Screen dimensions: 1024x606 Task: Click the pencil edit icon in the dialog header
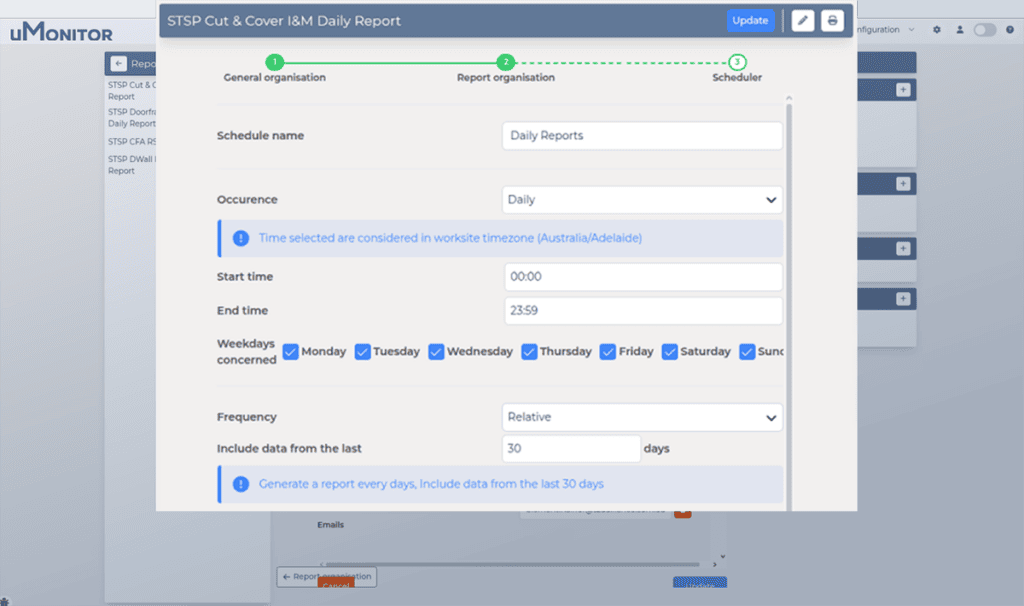tap(803, 20)
